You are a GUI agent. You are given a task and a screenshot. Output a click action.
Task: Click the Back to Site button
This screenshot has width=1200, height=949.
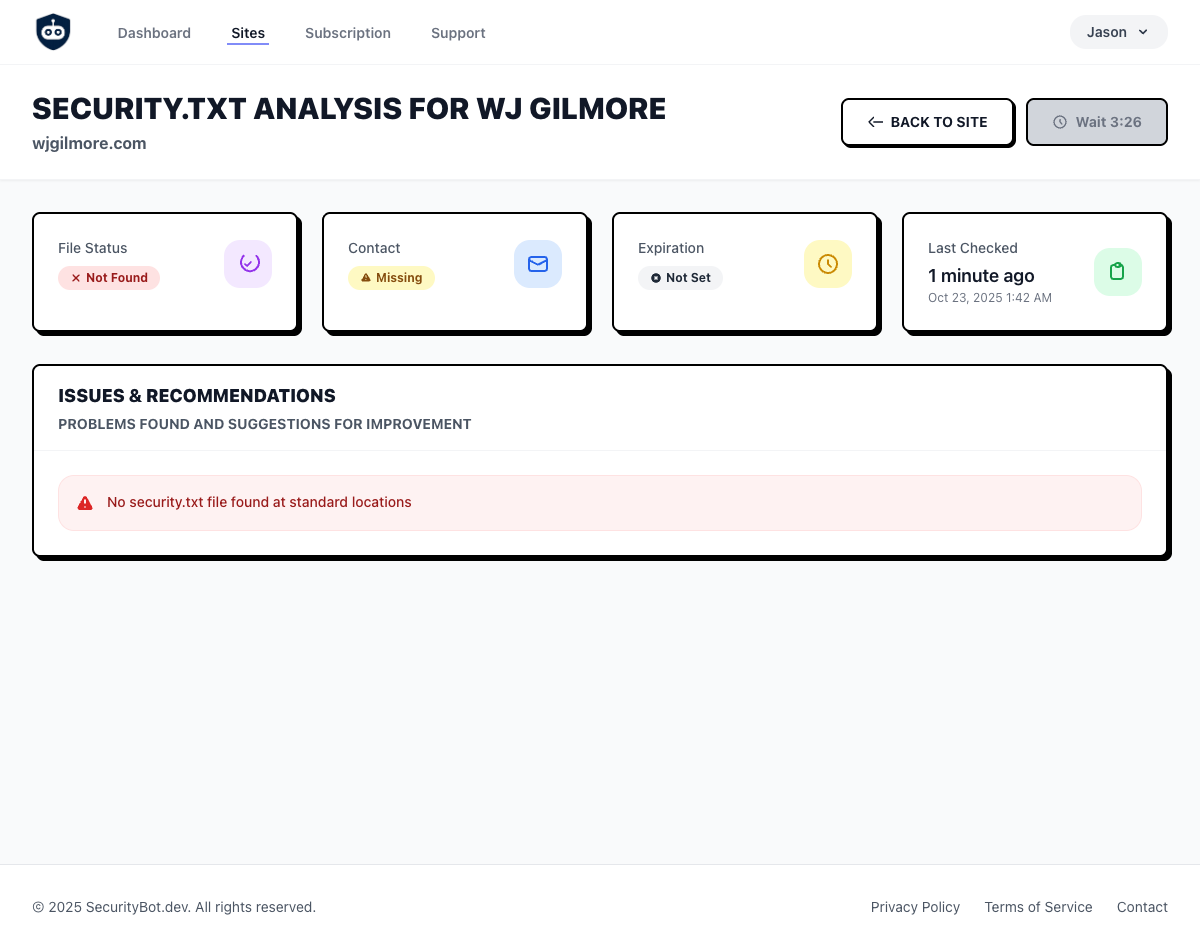(927, 122)
